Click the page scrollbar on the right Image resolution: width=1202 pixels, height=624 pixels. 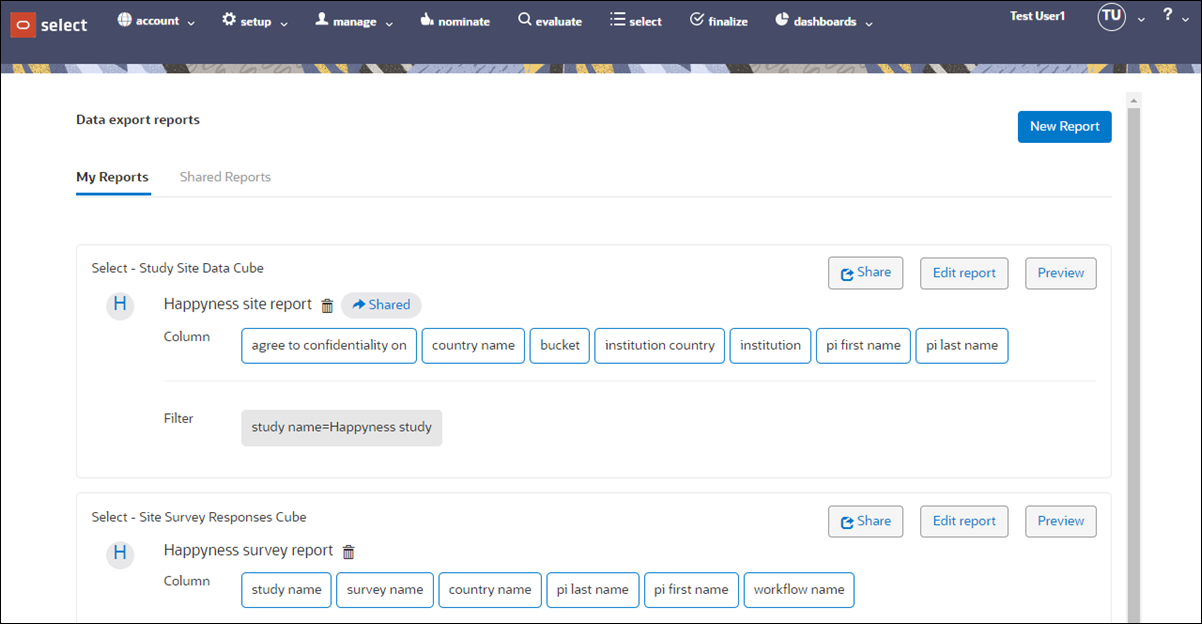(x=1133, y=300)
